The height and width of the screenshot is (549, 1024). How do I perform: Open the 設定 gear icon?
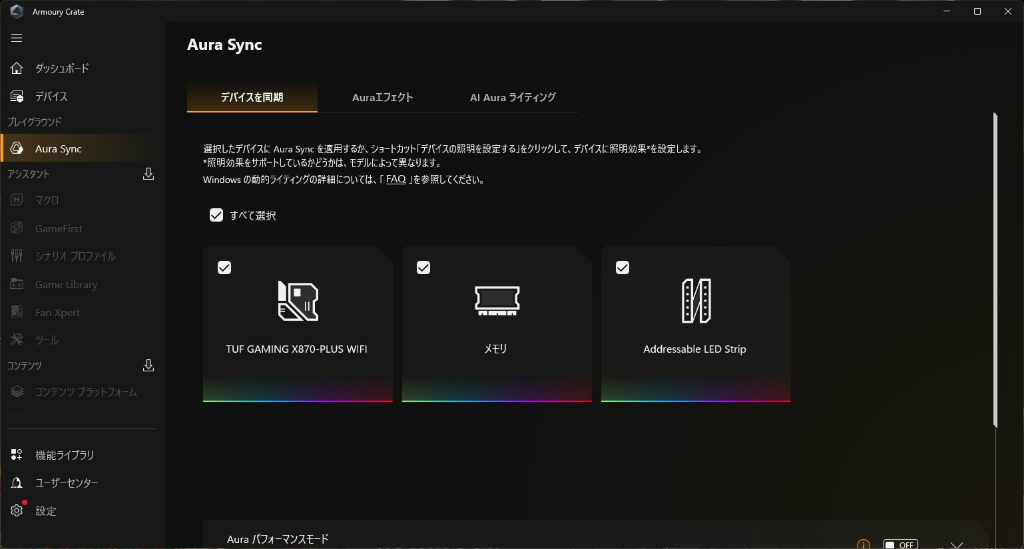[17, 510]
